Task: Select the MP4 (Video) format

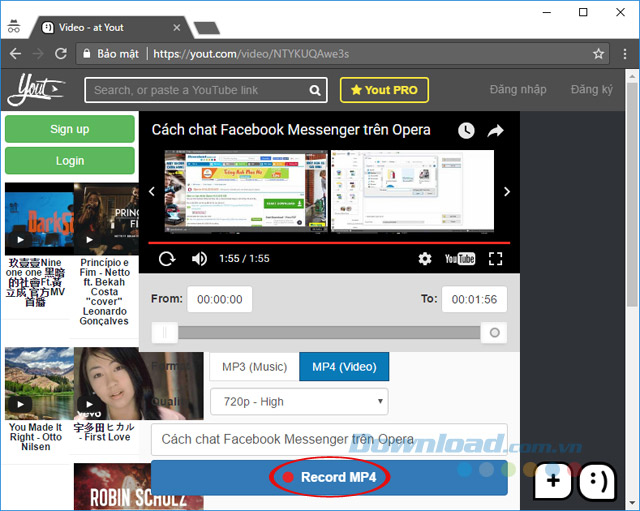Action: (x=344, y=367)
